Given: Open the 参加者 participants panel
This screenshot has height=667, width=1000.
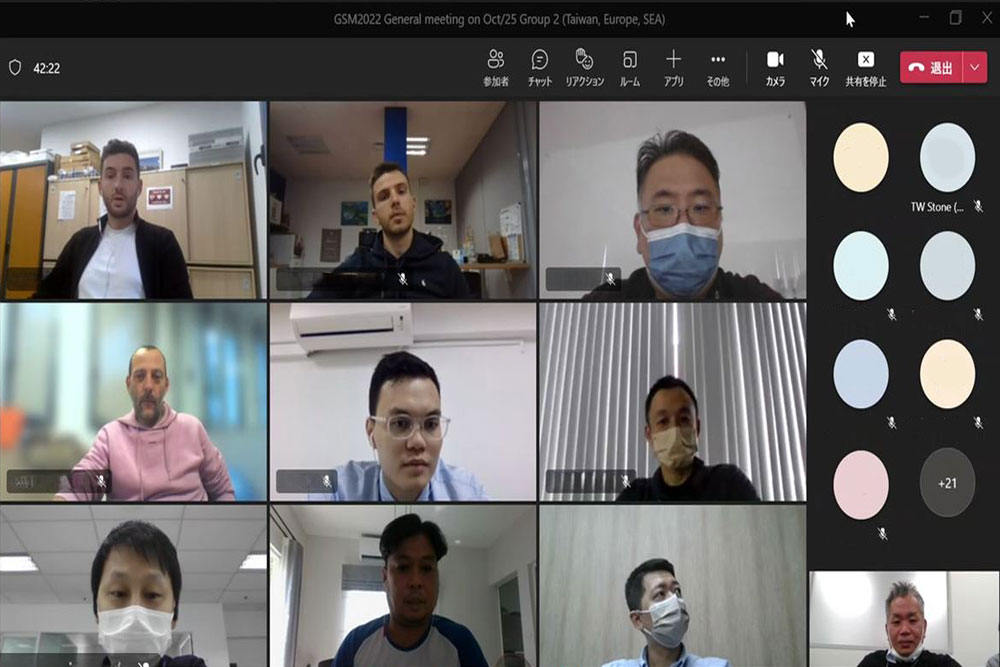Looking at the screenshot, I should [x=496, y=67].
